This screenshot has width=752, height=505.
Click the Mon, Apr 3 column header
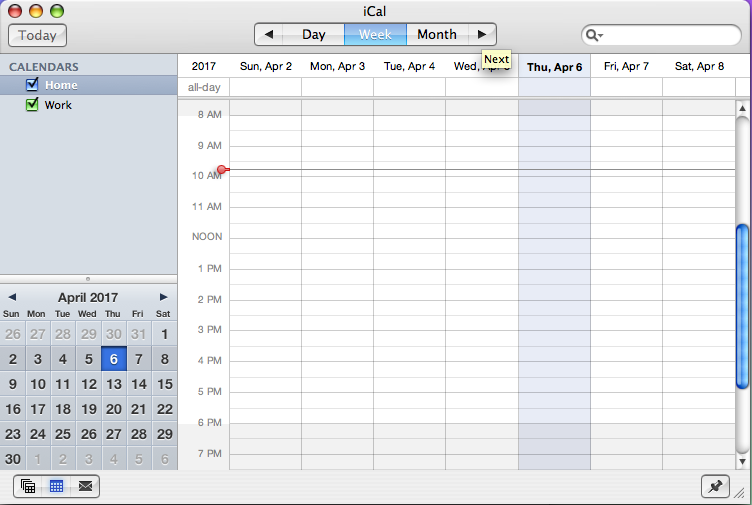coord(337,66)
